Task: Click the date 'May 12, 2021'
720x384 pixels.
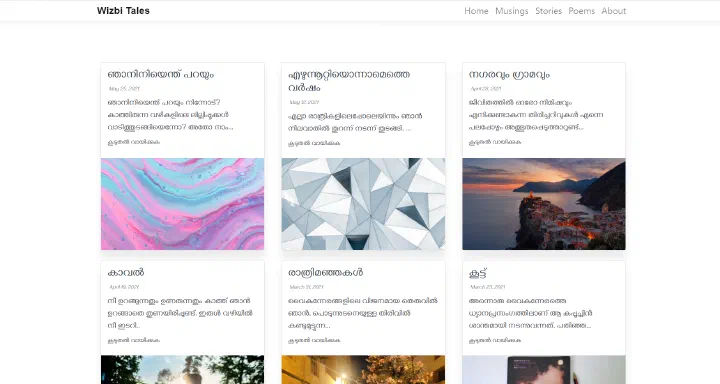Action: pos(304,102)
